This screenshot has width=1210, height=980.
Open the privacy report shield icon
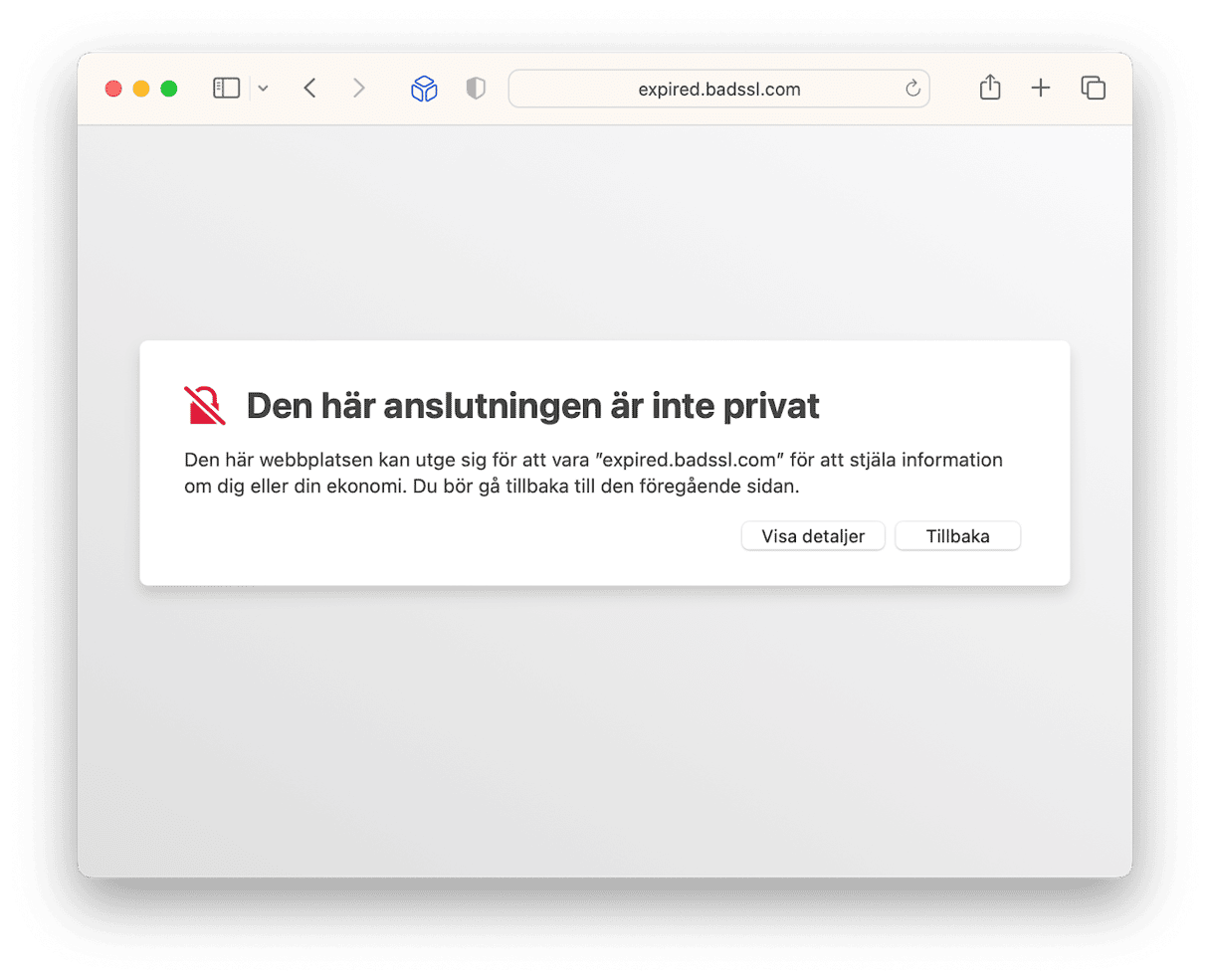point(476,89)
